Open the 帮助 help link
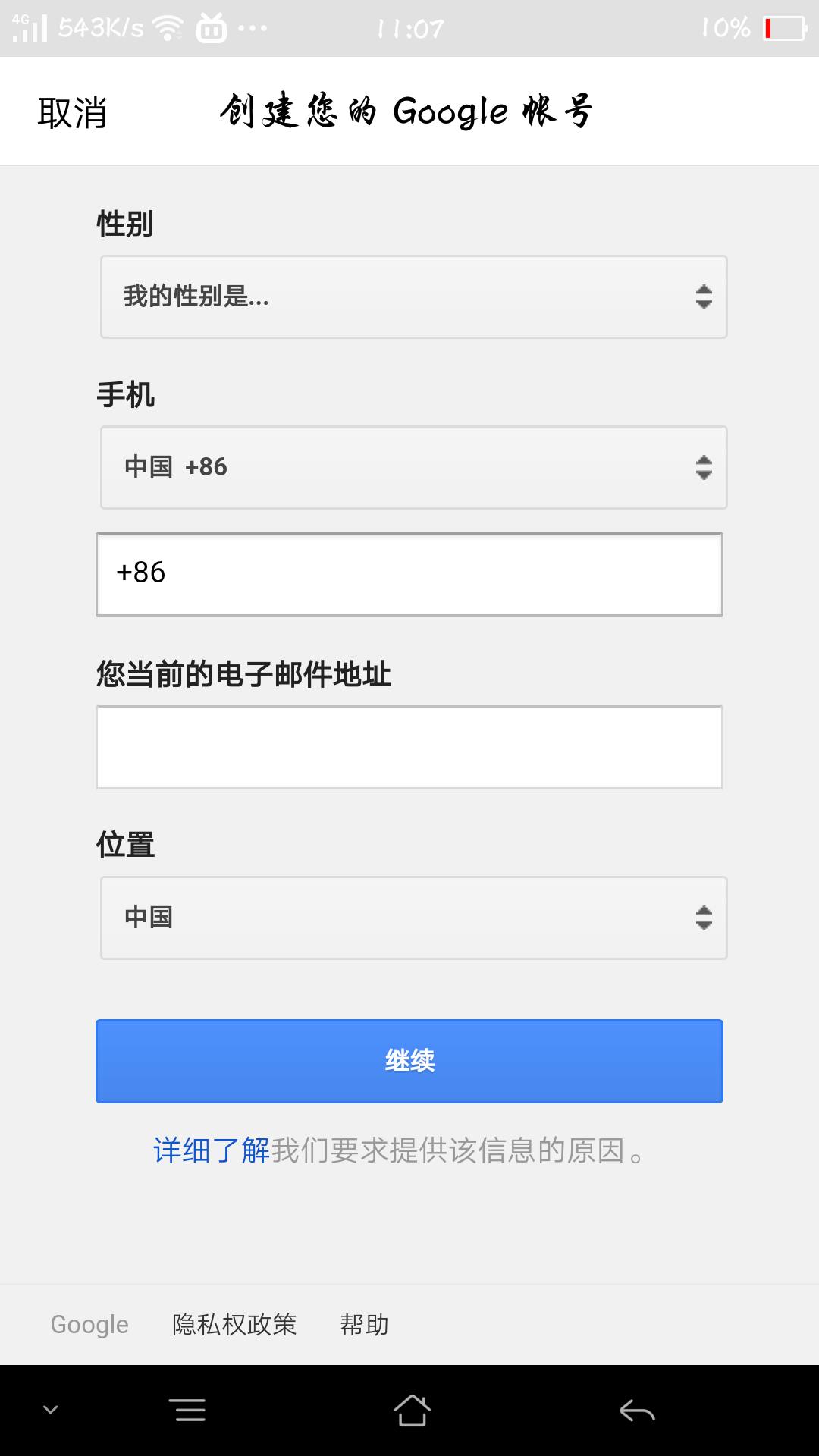 pyautogui.click(x=364, y=1325)
